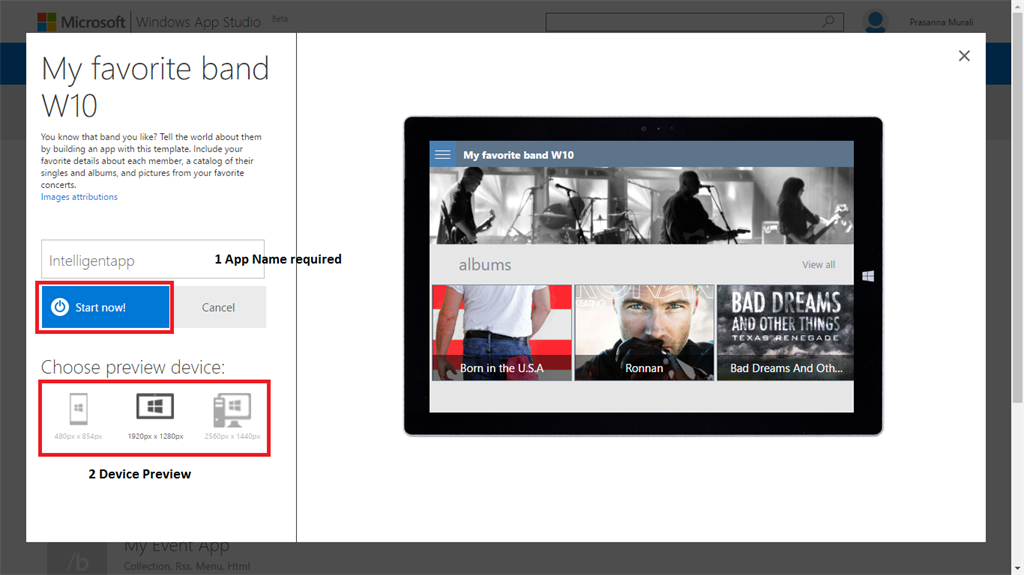Click the Microsoft logo in the header

[81, 22]
